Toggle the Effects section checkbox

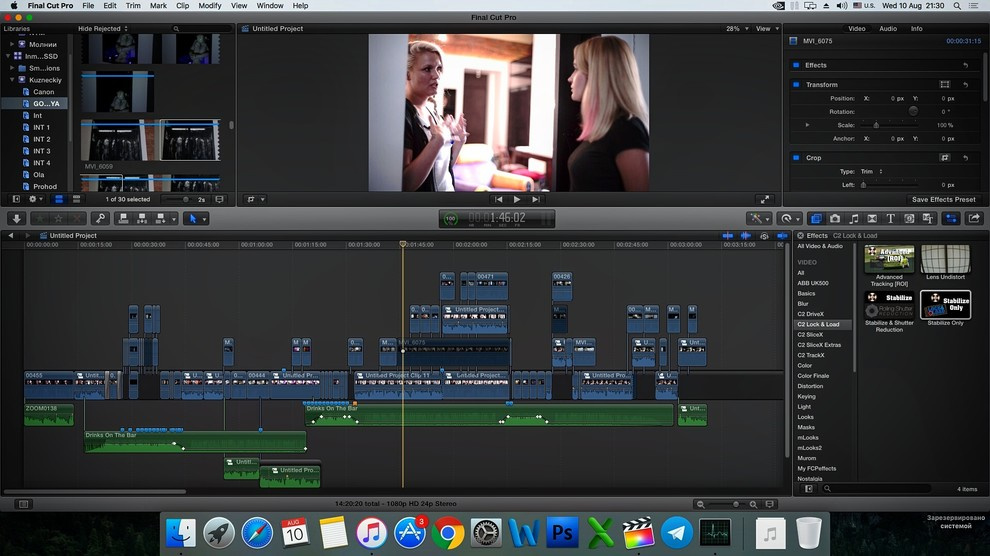(x=795, y=65)
